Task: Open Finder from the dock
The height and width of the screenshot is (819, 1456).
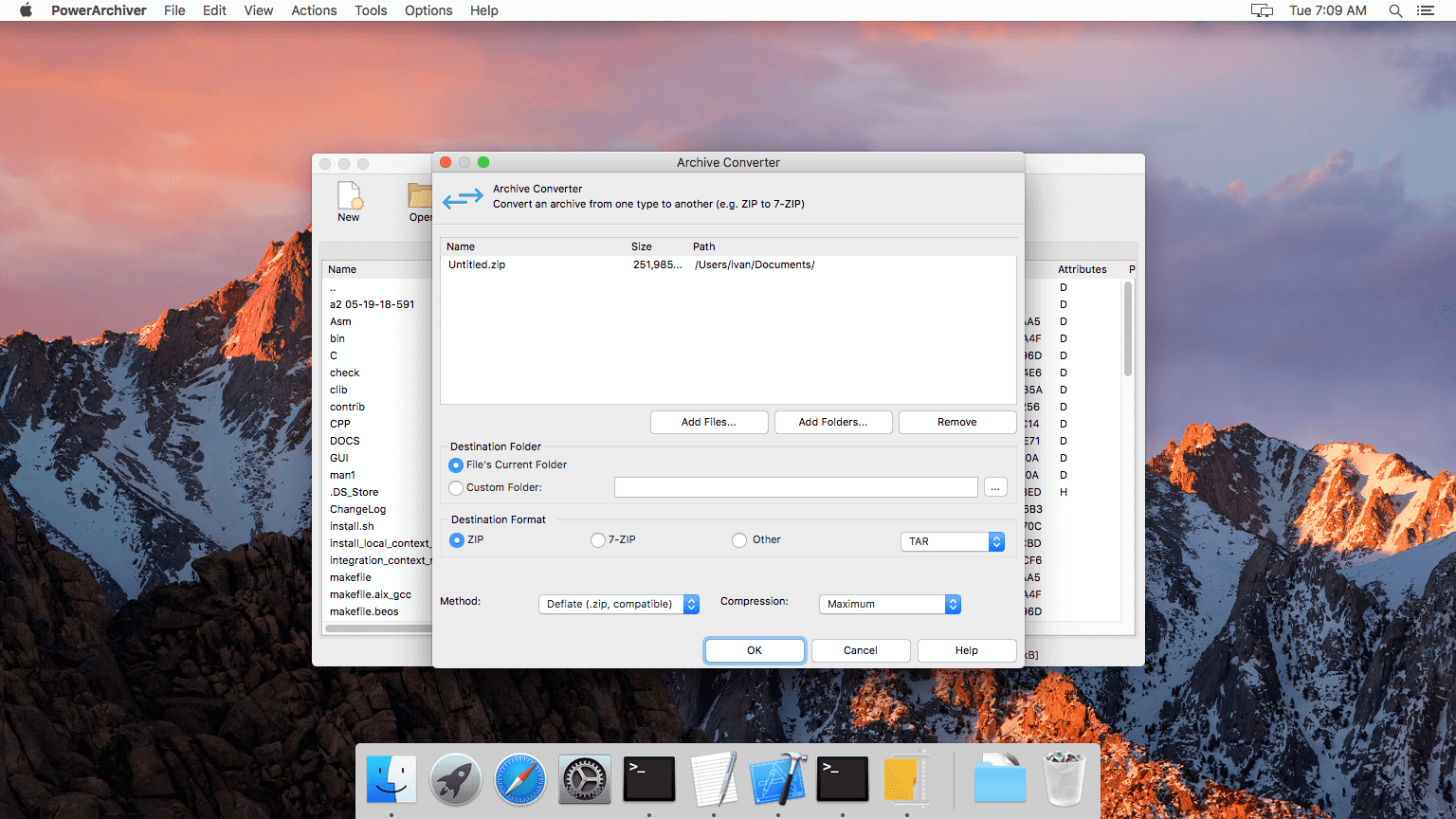Action: coord(391,779)
